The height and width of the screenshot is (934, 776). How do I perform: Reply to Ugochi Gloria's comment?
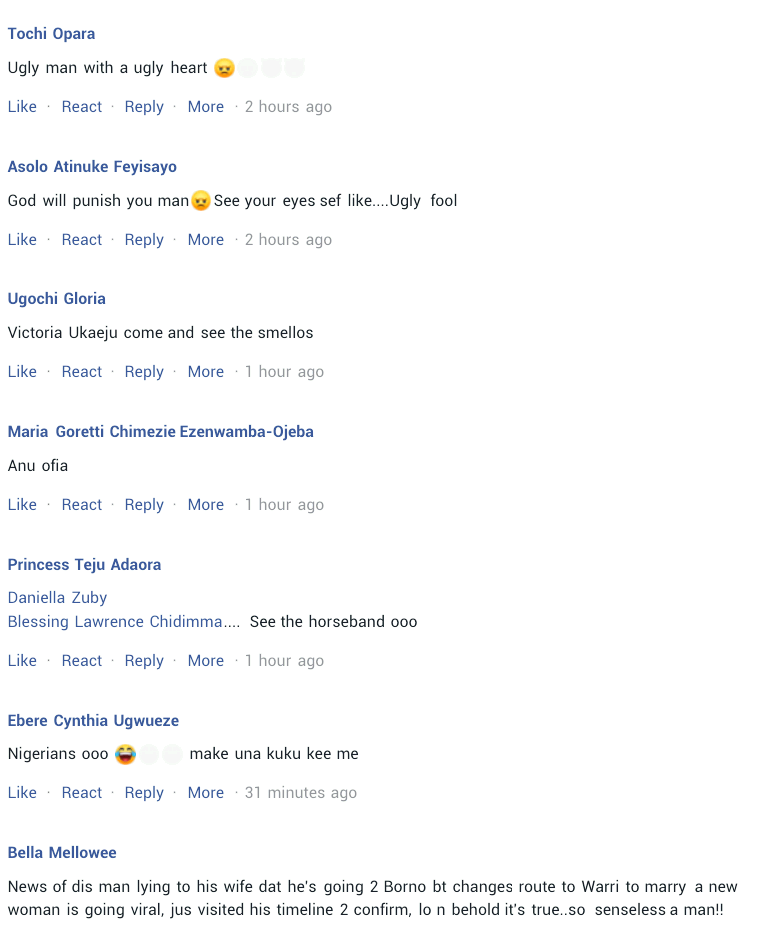click(x=144, y=372)
